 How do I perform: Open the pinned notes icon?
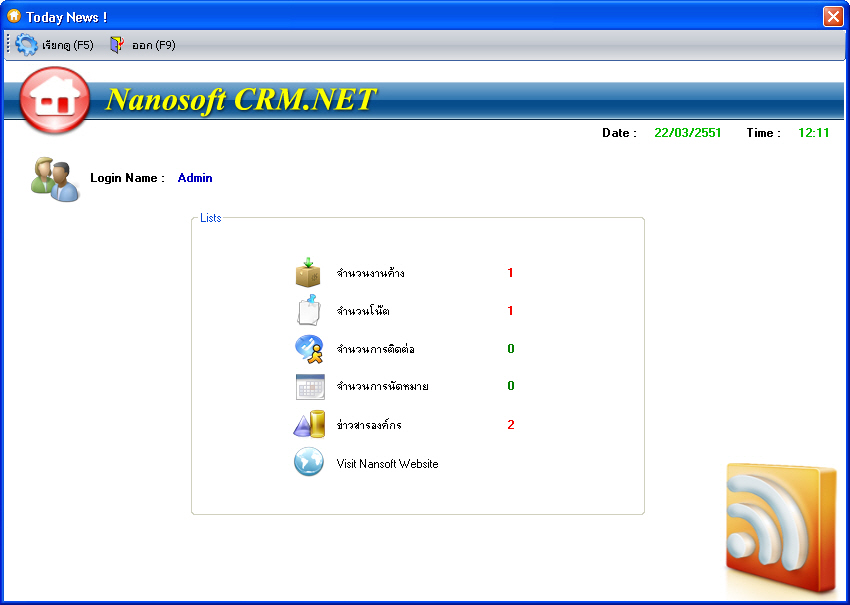(309, 310)
